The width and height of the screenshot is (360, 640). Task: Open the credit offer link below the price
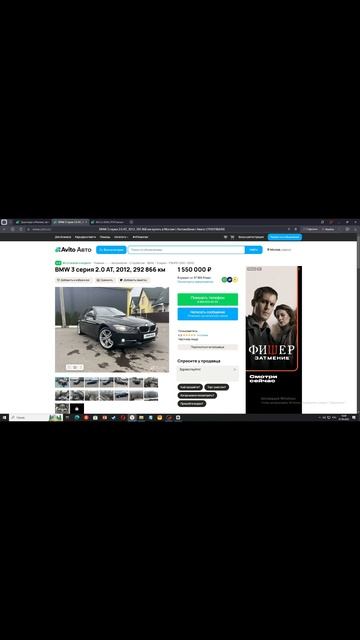tap(195, 282)
